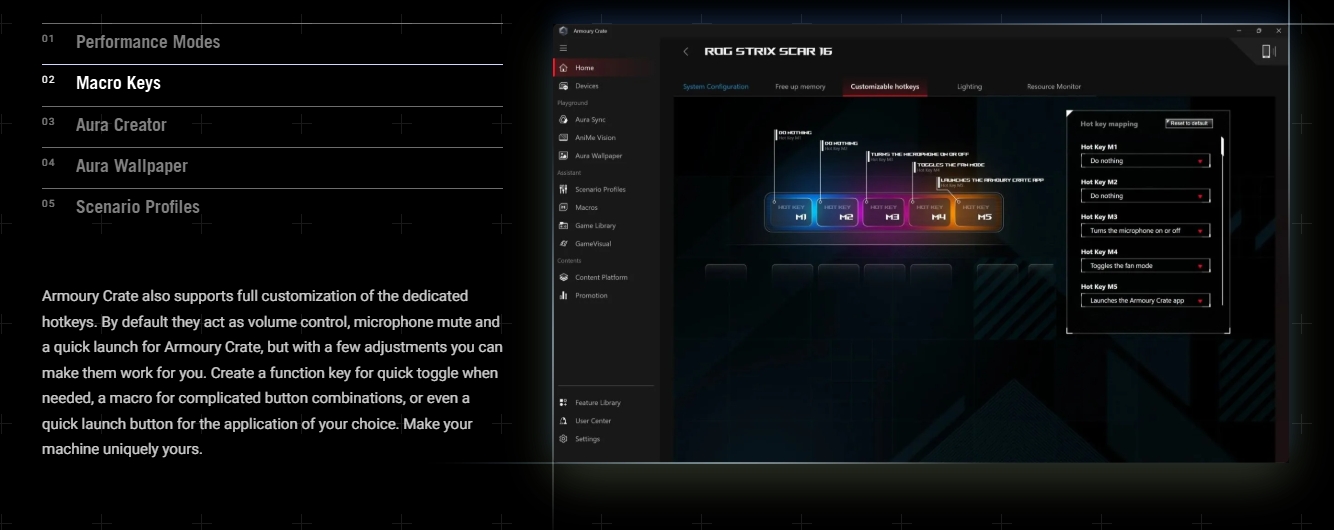Open Hot Key M3 microphone action dropdown
The image size is (1334, 530).
pyautogui.click(x=1145, y=231)
